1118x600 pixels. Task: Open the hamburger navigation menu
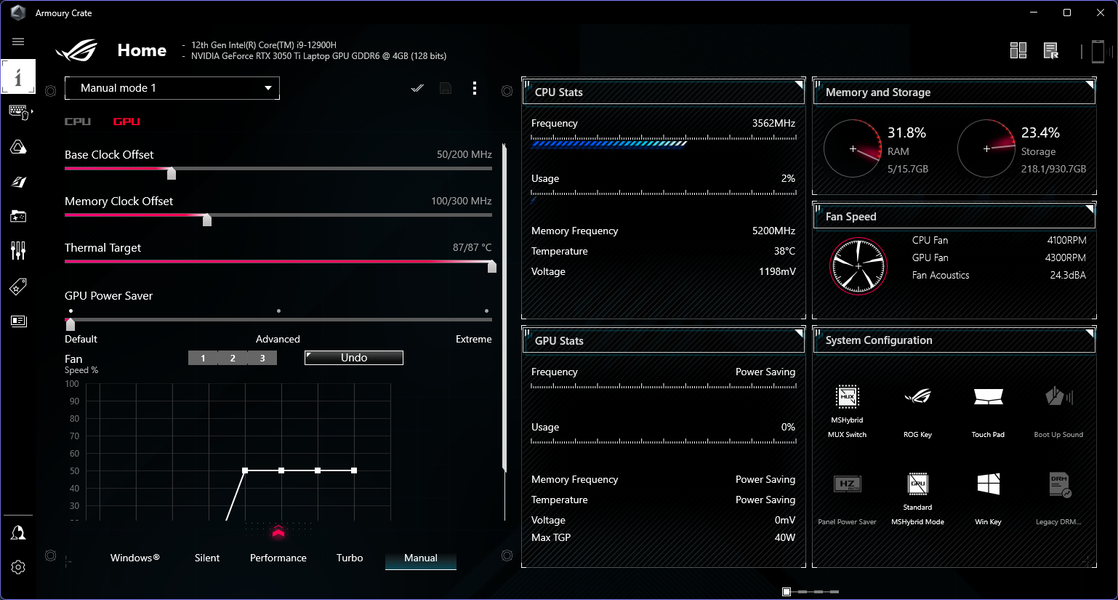click(x=18, y=41)
